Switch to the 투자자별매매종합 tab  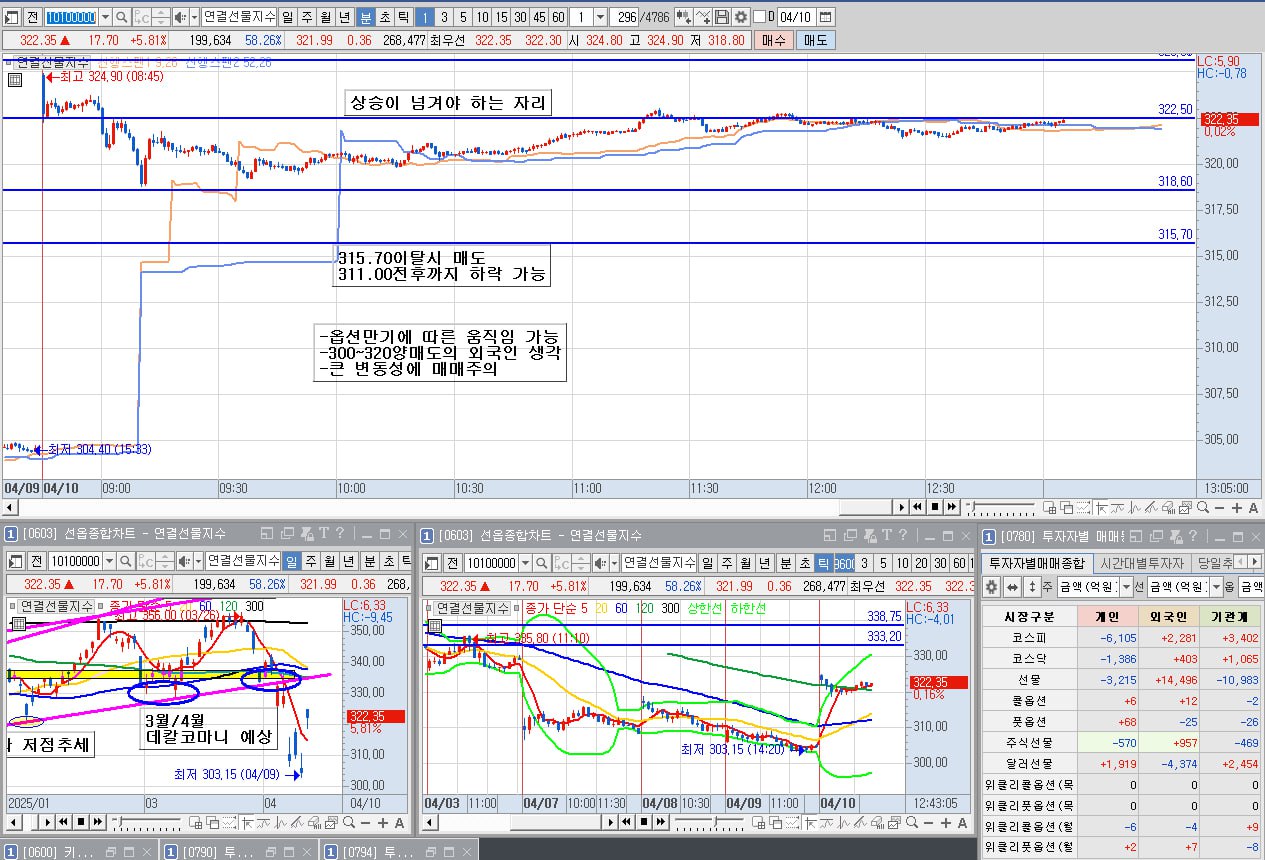1037,564
